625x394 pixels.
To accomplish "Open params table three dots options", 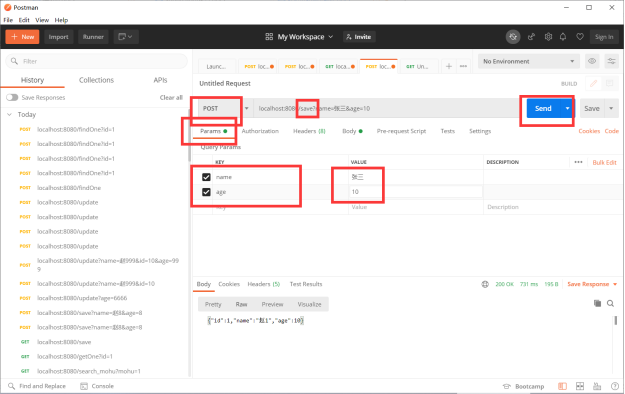I will tap(578, 162).
